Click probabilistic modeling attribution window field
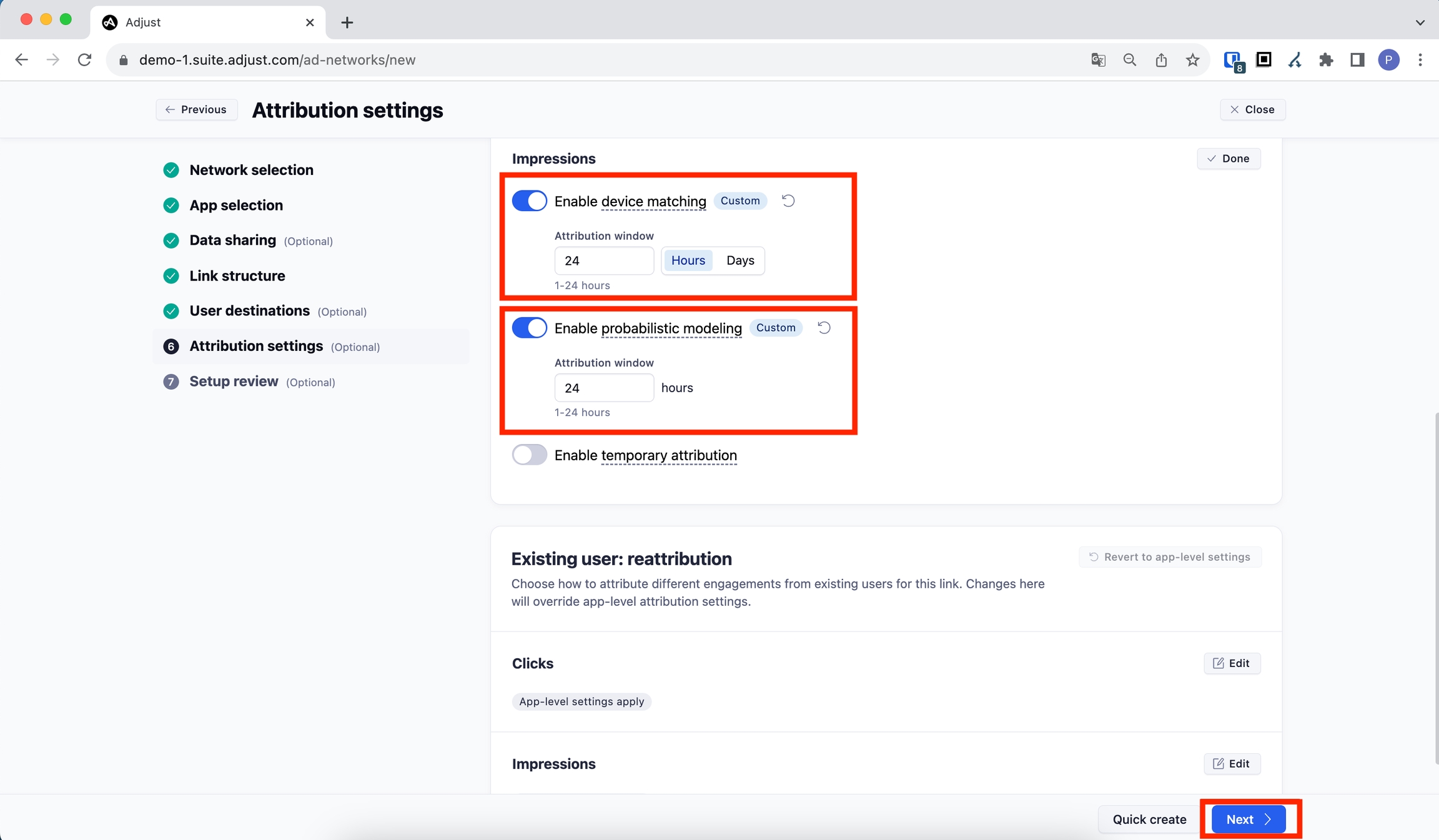Viewport: 1439px width, 840px height. [x=603, y=388]
